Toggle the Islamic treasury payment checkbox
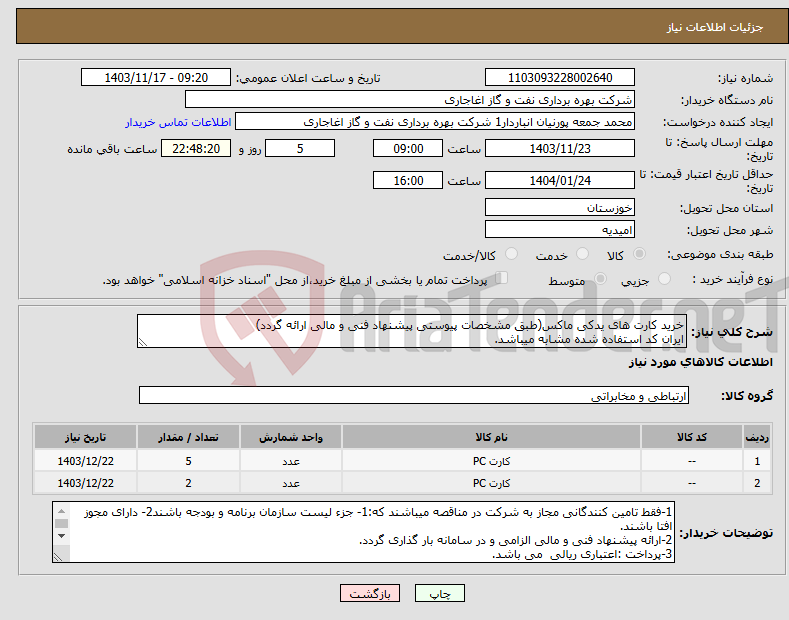This screenshot has width=789, height=620. tap(502, 277)
